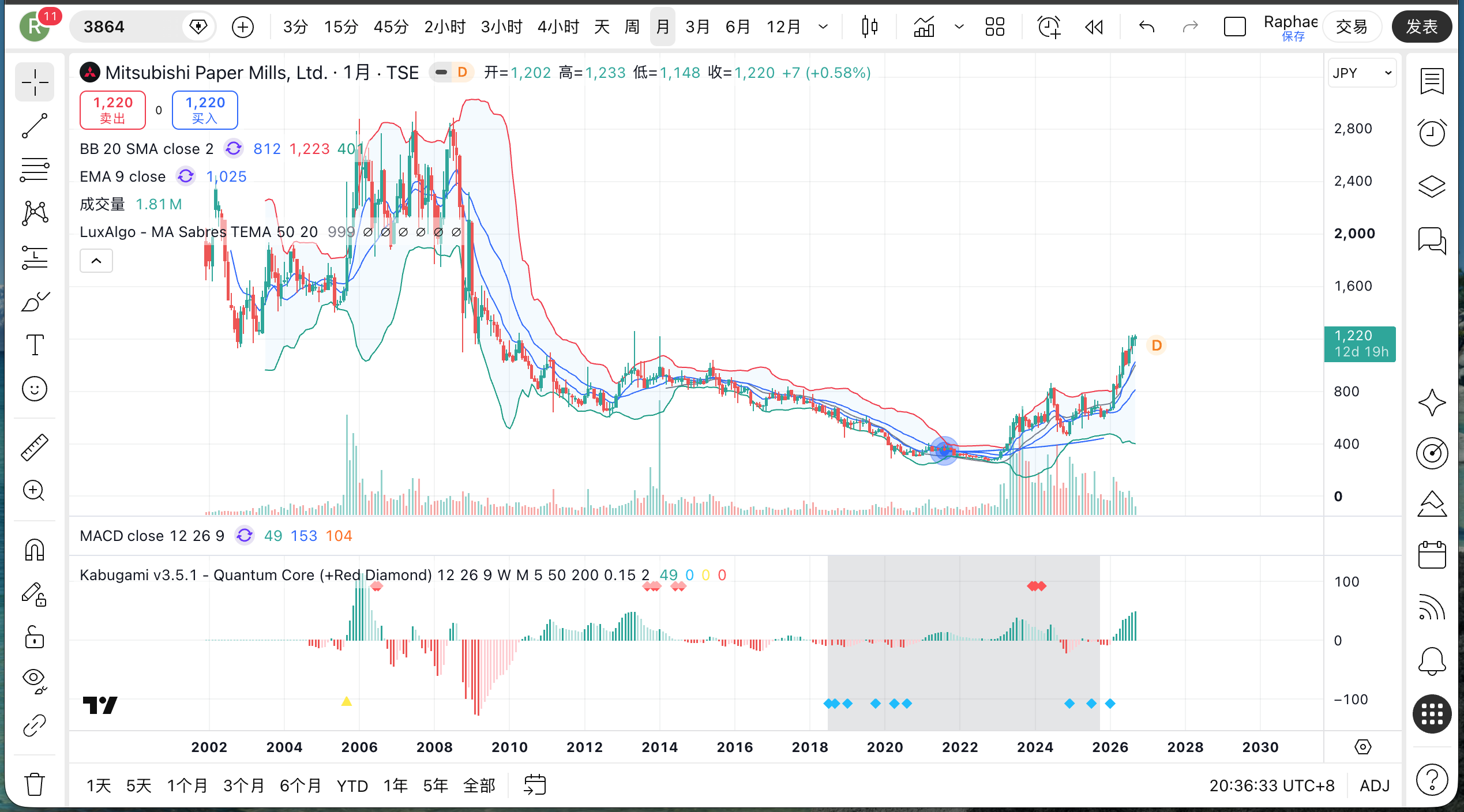Toggle ADJ adjusted price data
1464x812 pixels.
click(1375, 785)
